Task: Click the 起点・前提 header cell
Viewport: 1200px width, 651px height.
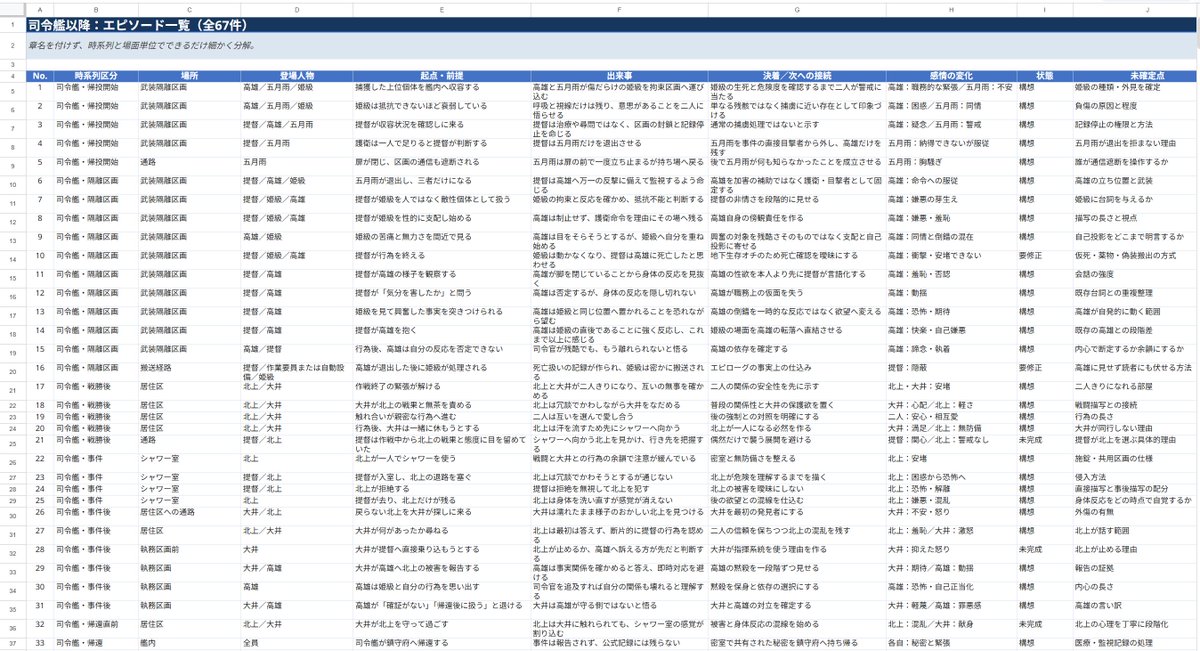Action: pyautogui.click(x=441, y=76)
